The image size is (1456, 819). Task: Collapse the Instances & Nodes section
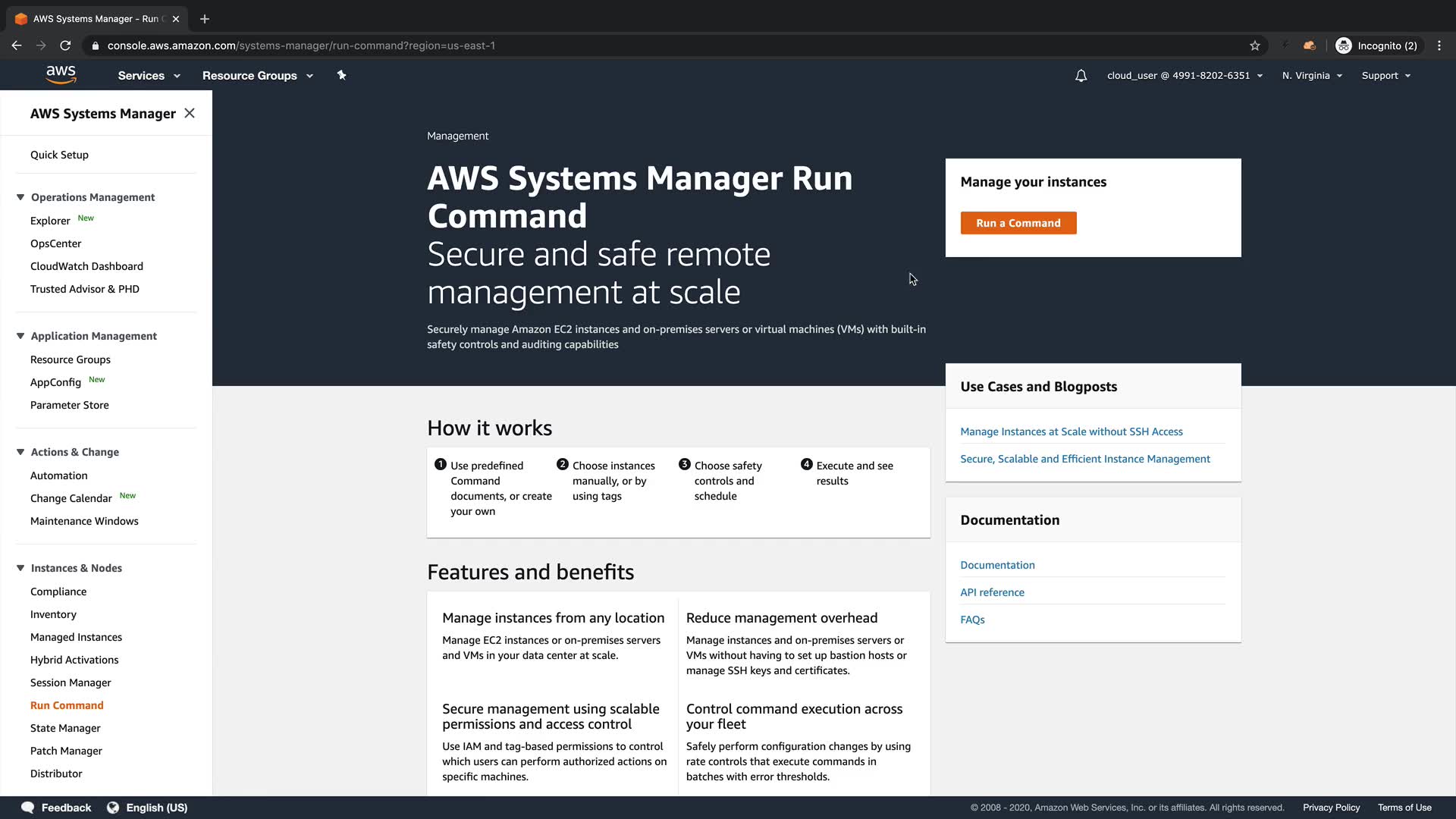[20, 568]
